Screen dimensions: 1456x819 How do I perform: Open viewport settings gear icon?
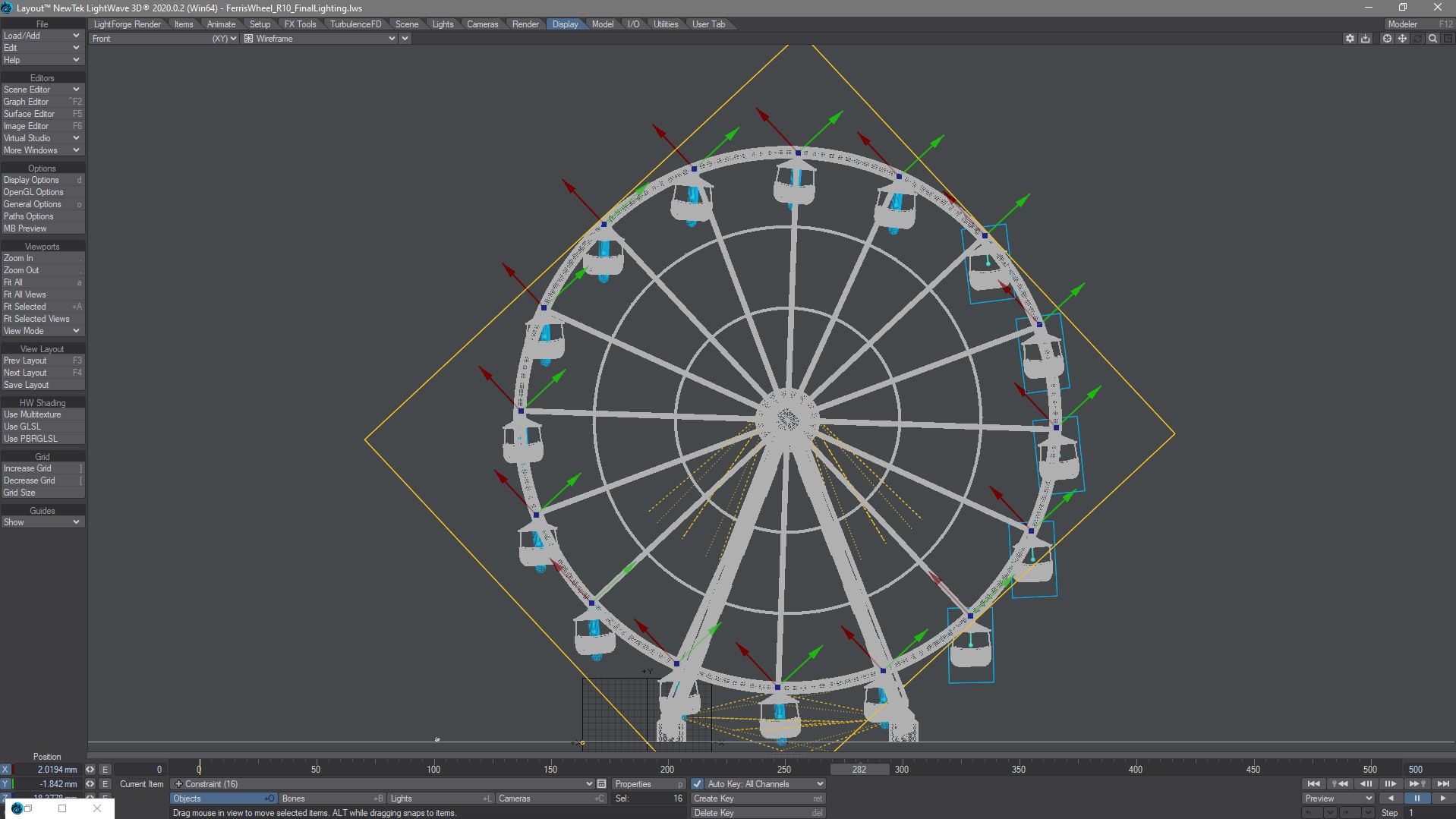pyautogui.click(x=1350, y=39)
